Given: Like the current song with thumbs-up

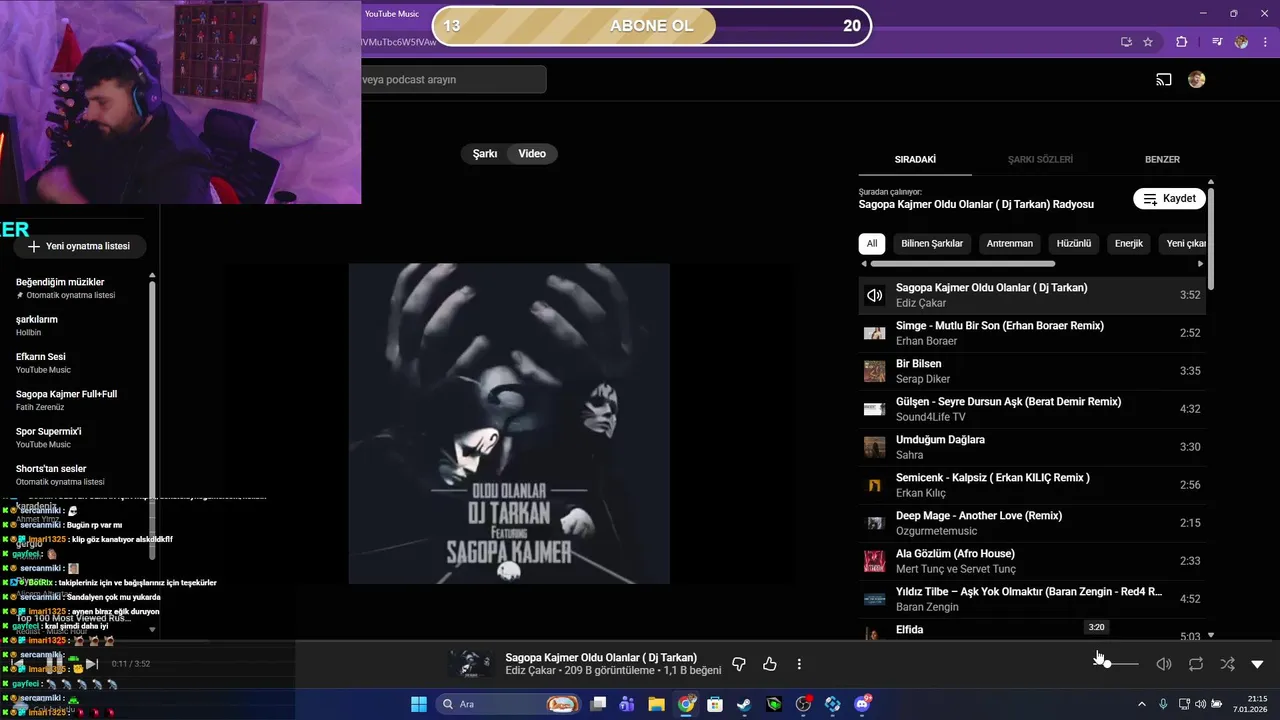Looking at the screenshot, I should [x=770, y=664].
